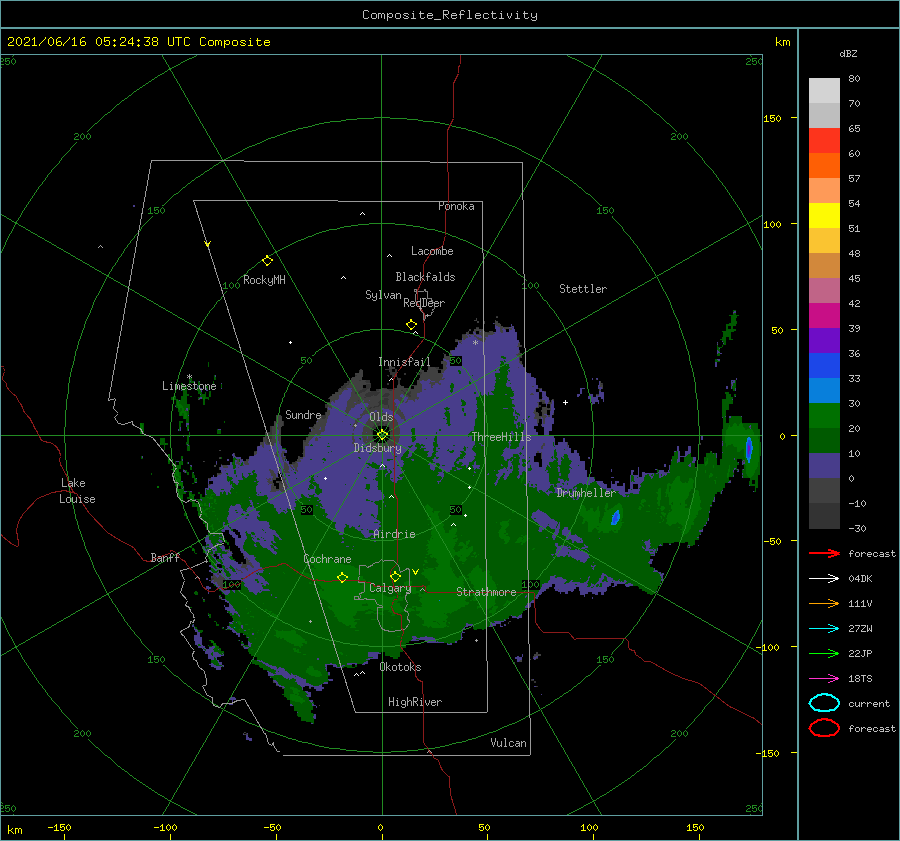This screenshot has height=841, width=900.
Task: Click the Strathmore label
Action: click(x=486, y=592)
